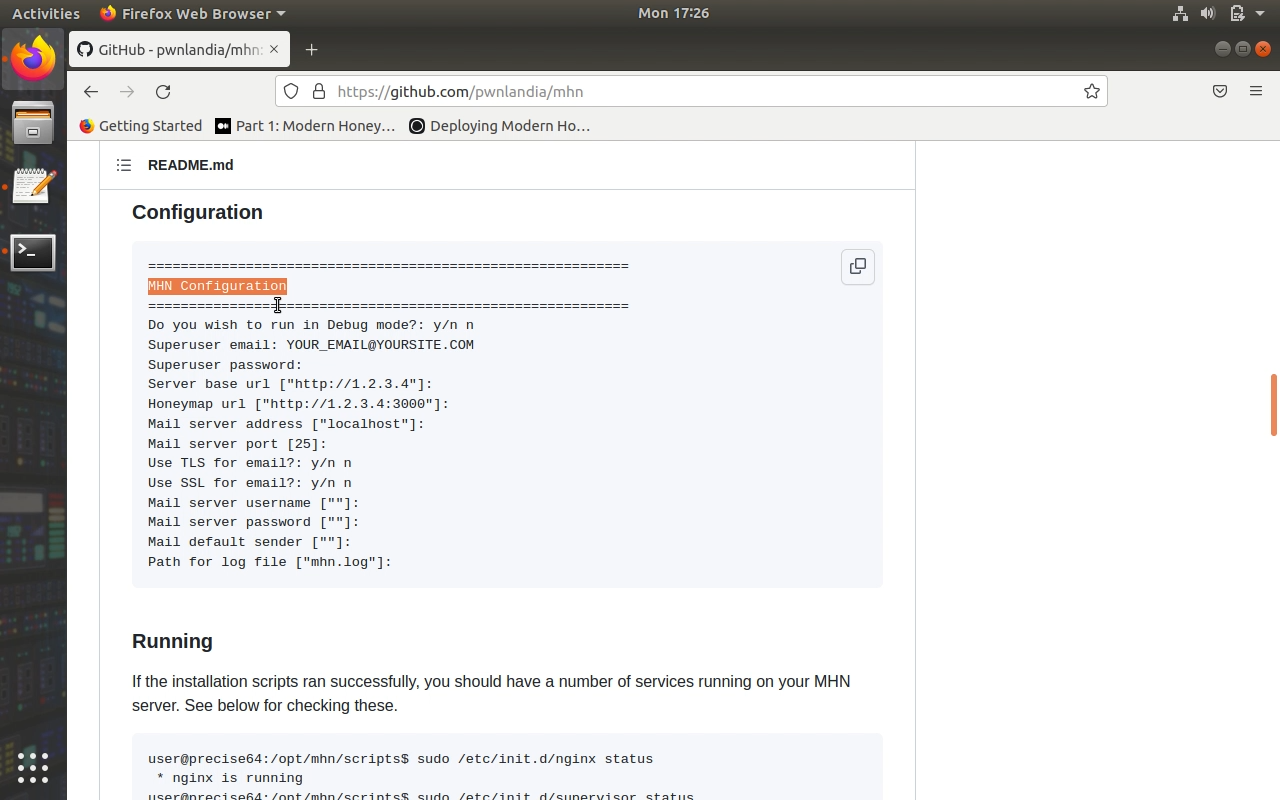Launch Terminal from the dock
Screen dimensions: 1280x800
click(x=33, y=253)
